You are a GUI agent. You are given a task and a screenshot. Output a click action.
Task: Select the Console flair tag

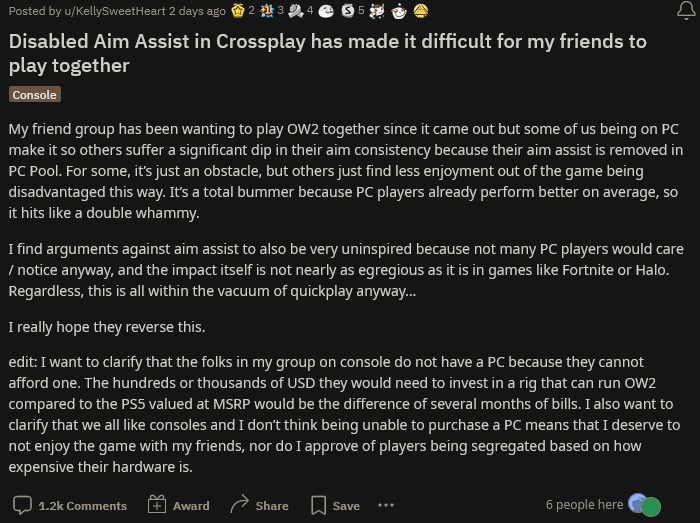35,94
